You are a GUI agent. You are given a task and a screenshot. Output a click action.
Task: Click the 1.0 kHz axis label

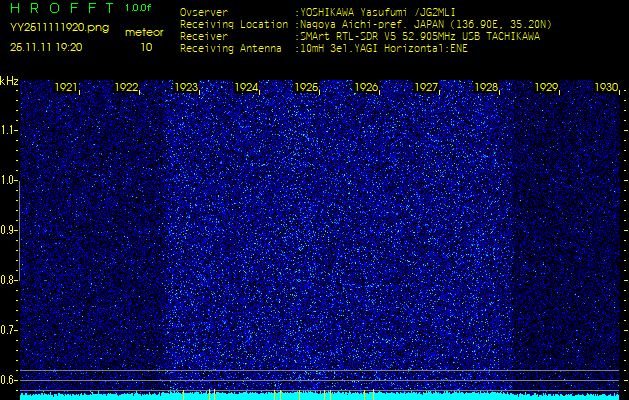tap(8, 181)
